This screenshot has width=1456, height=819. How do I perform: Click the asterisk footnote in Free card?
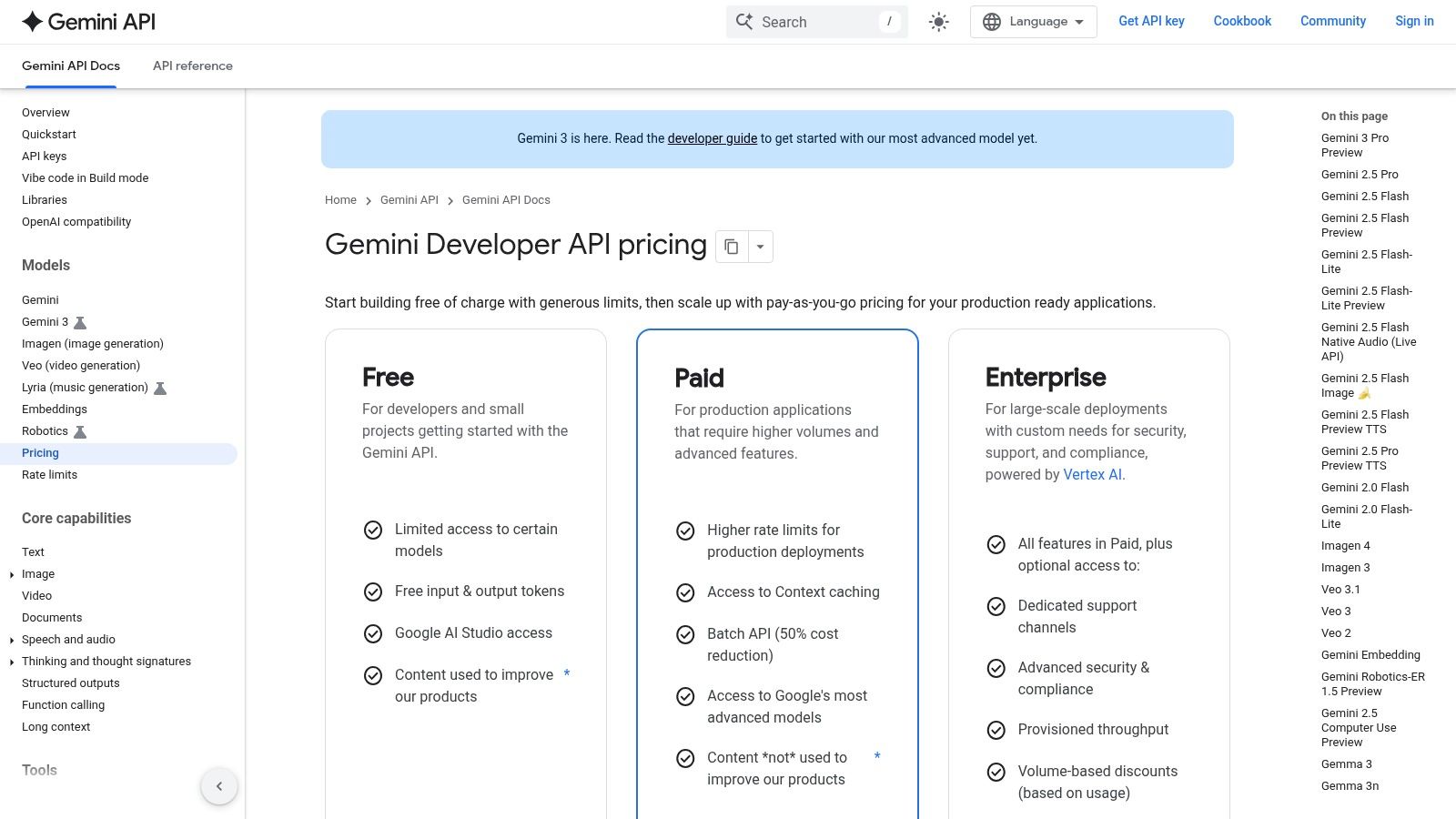click(x=567, y=674)
